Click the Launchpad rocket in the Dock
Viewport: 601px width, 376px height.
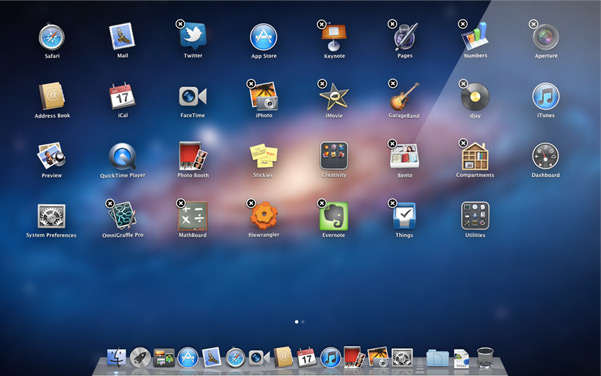[x=140, y=358]
